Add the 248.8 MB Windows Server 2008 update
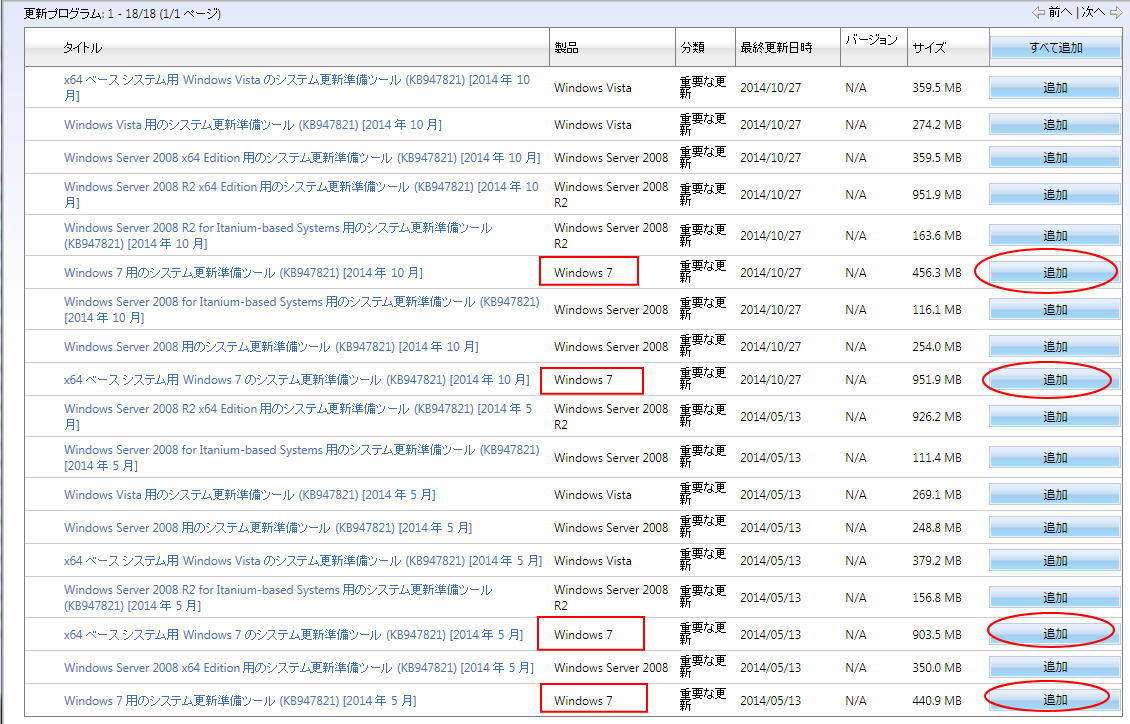Viewport: 1130px width, 724px height. click(x=1055, y=528)
